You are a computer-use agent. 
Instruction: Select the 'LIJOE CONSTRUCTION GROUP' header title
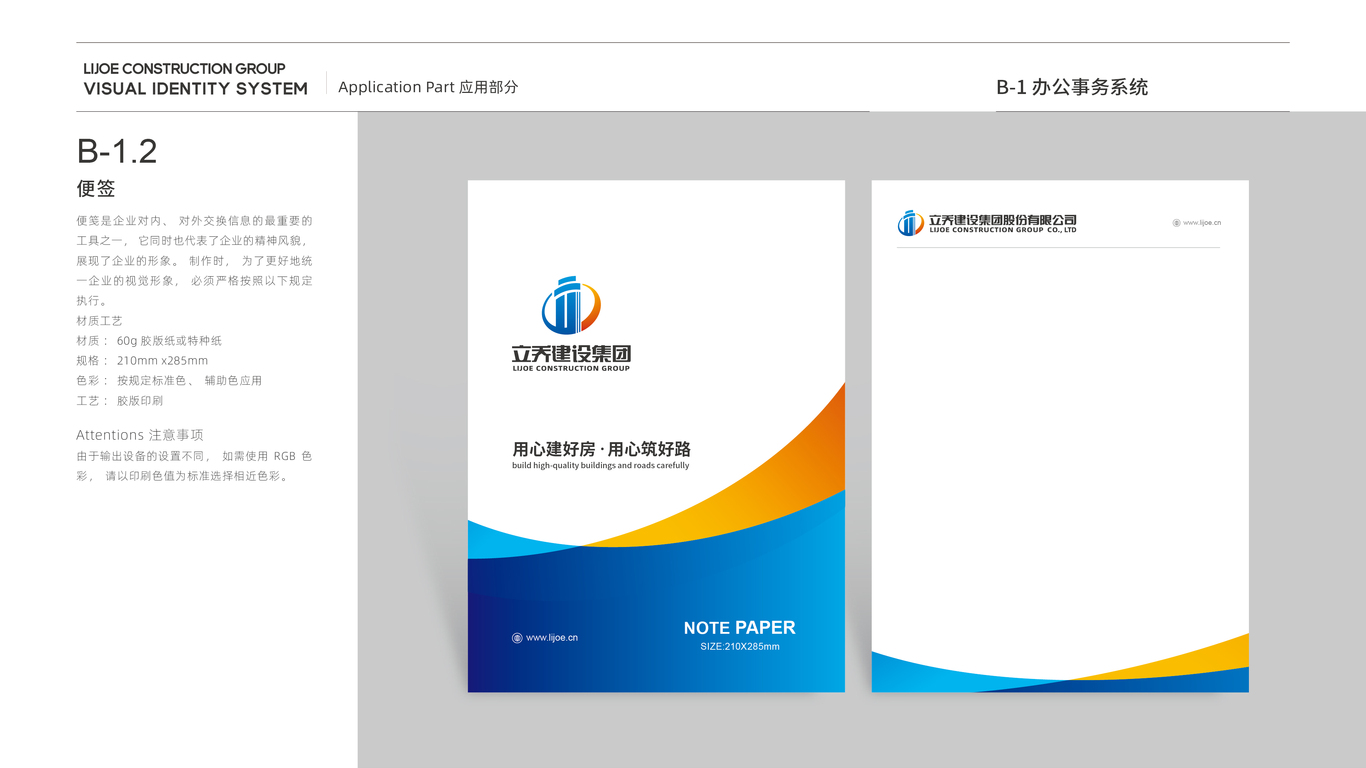tap(184, 69)
